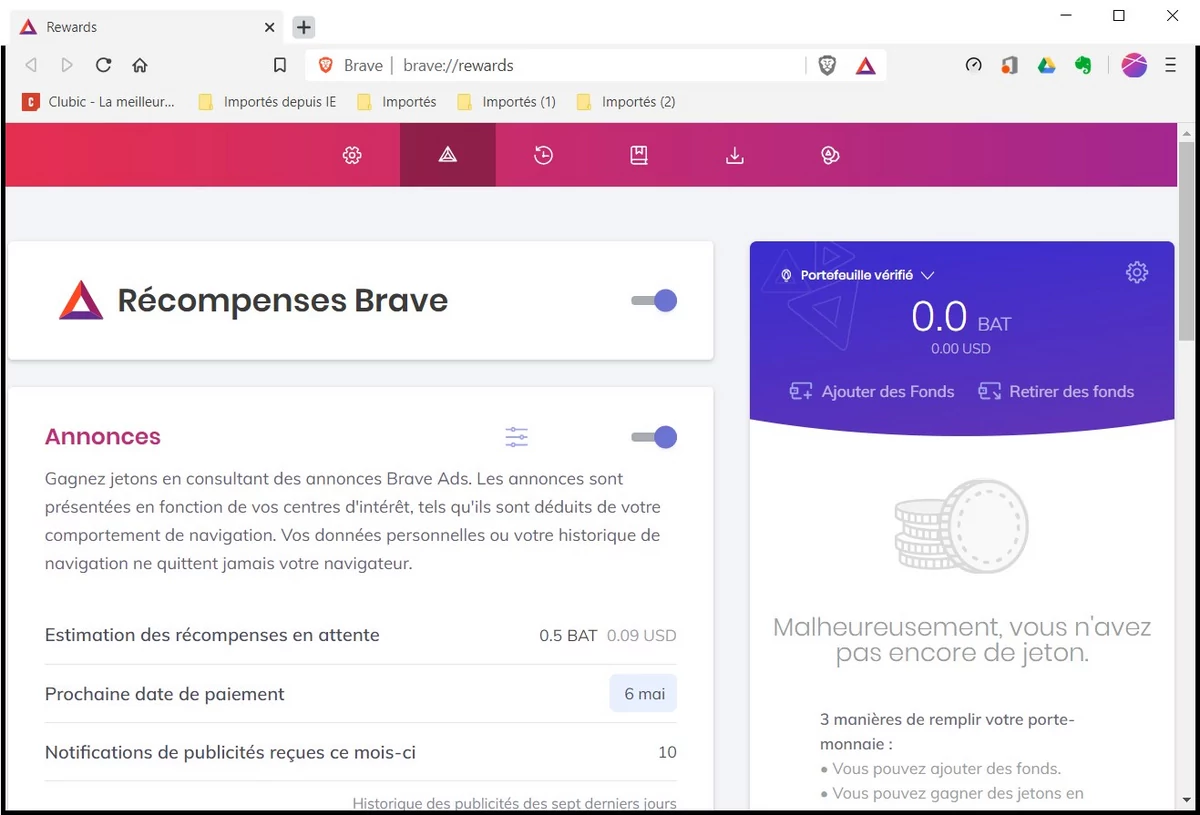1200x815 pixels.
Task: Click Vous pouvez ajouter des fonds bullet
Action: pyautogui.click(x=940, y=769)
